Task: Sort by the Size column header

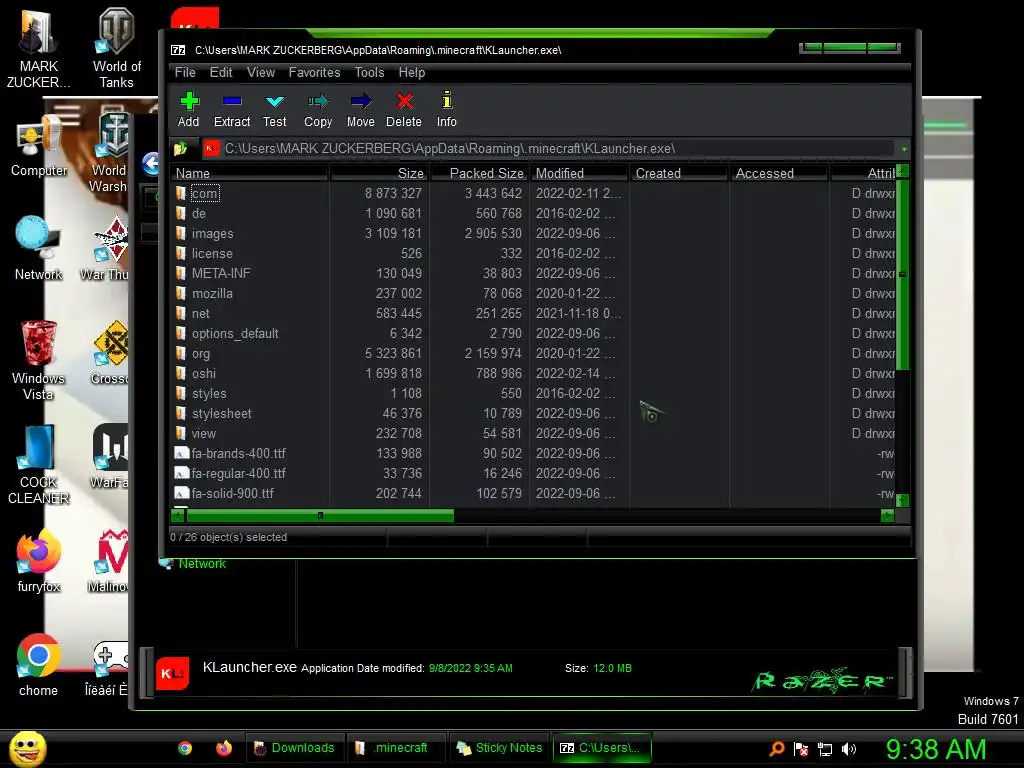Action: pos(379,173)
